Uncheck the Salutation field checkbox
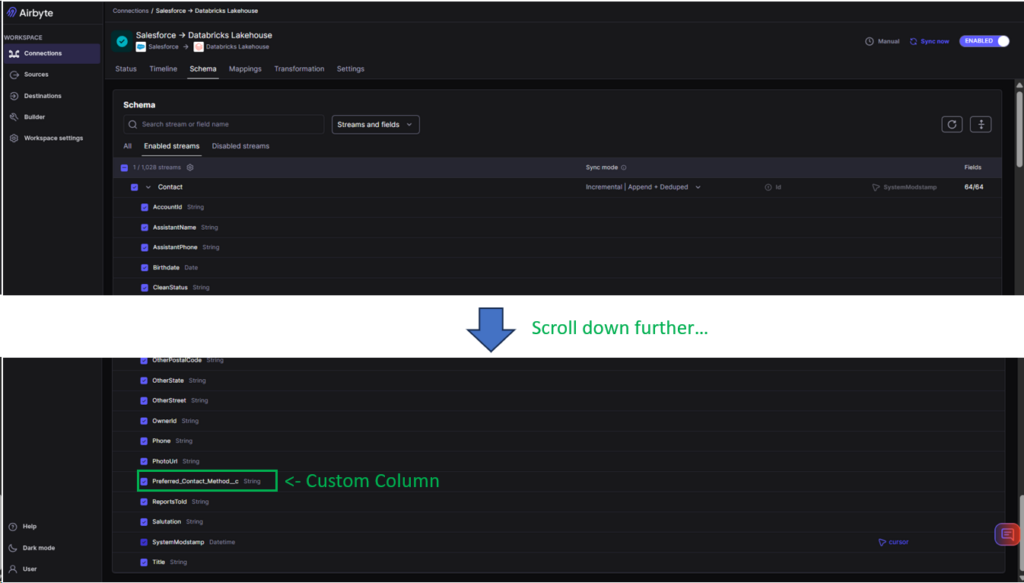This screenshot has width=1024, height=583. pyautogui.click(x=144, y=522)
